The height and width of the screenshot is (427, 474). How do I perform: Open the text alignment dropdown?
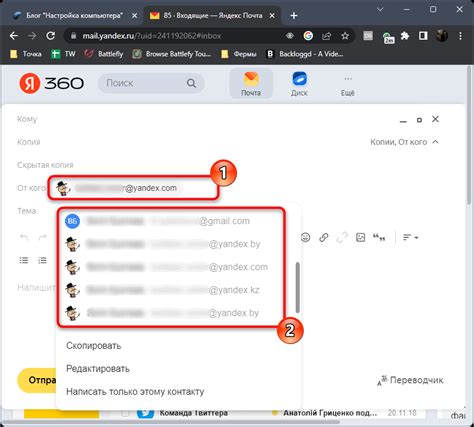click(410, 237)
